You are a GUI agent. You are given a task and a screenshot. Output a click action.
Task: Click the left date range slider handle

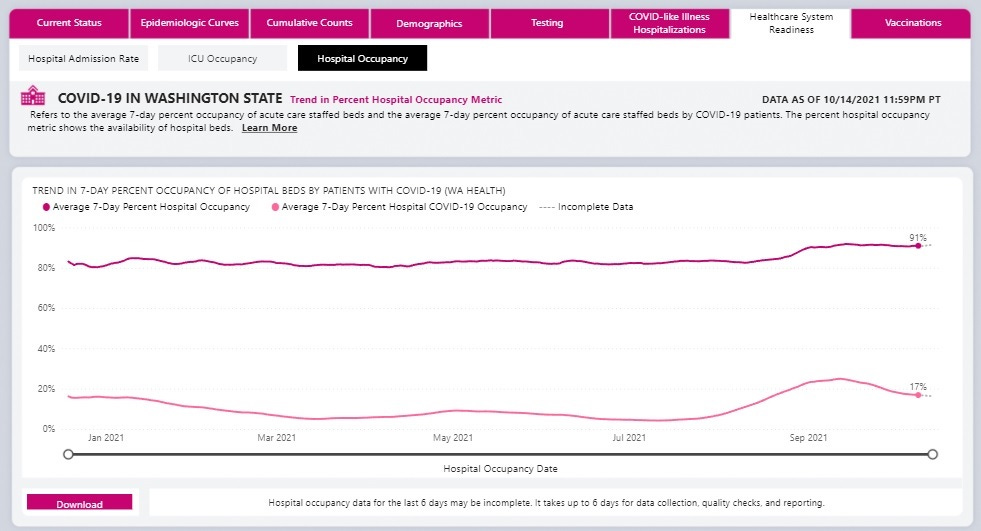point(68,454)
